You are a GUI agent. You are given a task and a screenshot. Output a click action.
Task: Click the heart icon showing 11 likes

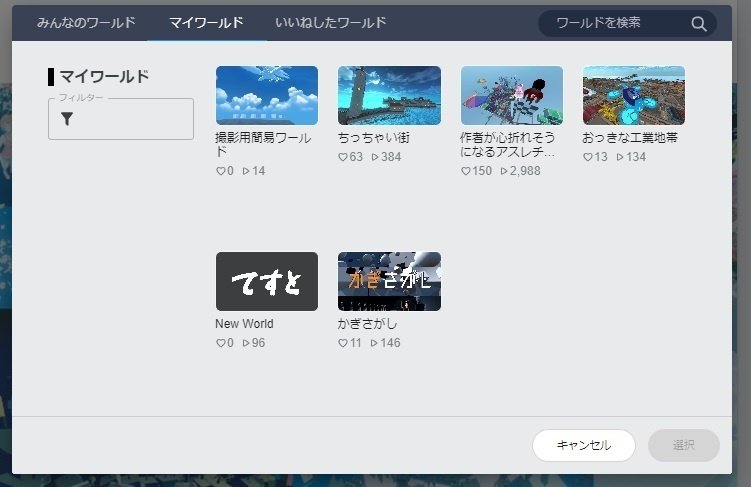coord(343,343)
